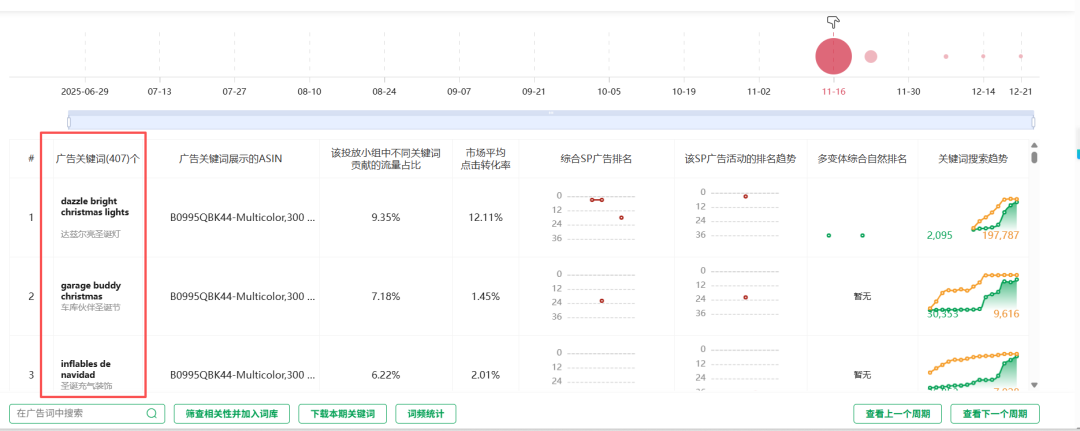Click keyword dazzle bright christmas lights
The width and height of the screenshot is (1080, 431).
(x=94, y=207)
